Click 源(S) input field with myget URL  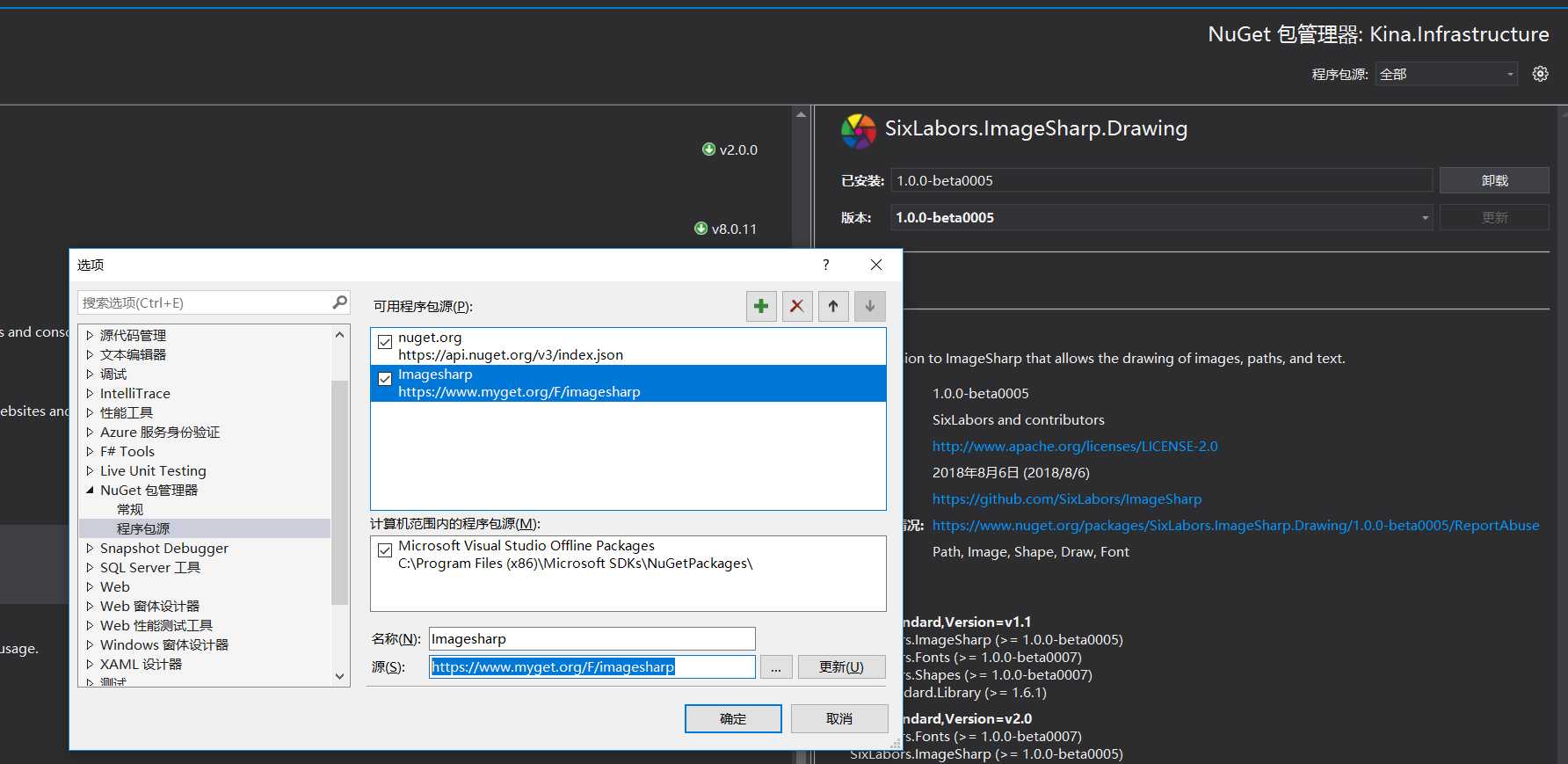coord(592,666)
